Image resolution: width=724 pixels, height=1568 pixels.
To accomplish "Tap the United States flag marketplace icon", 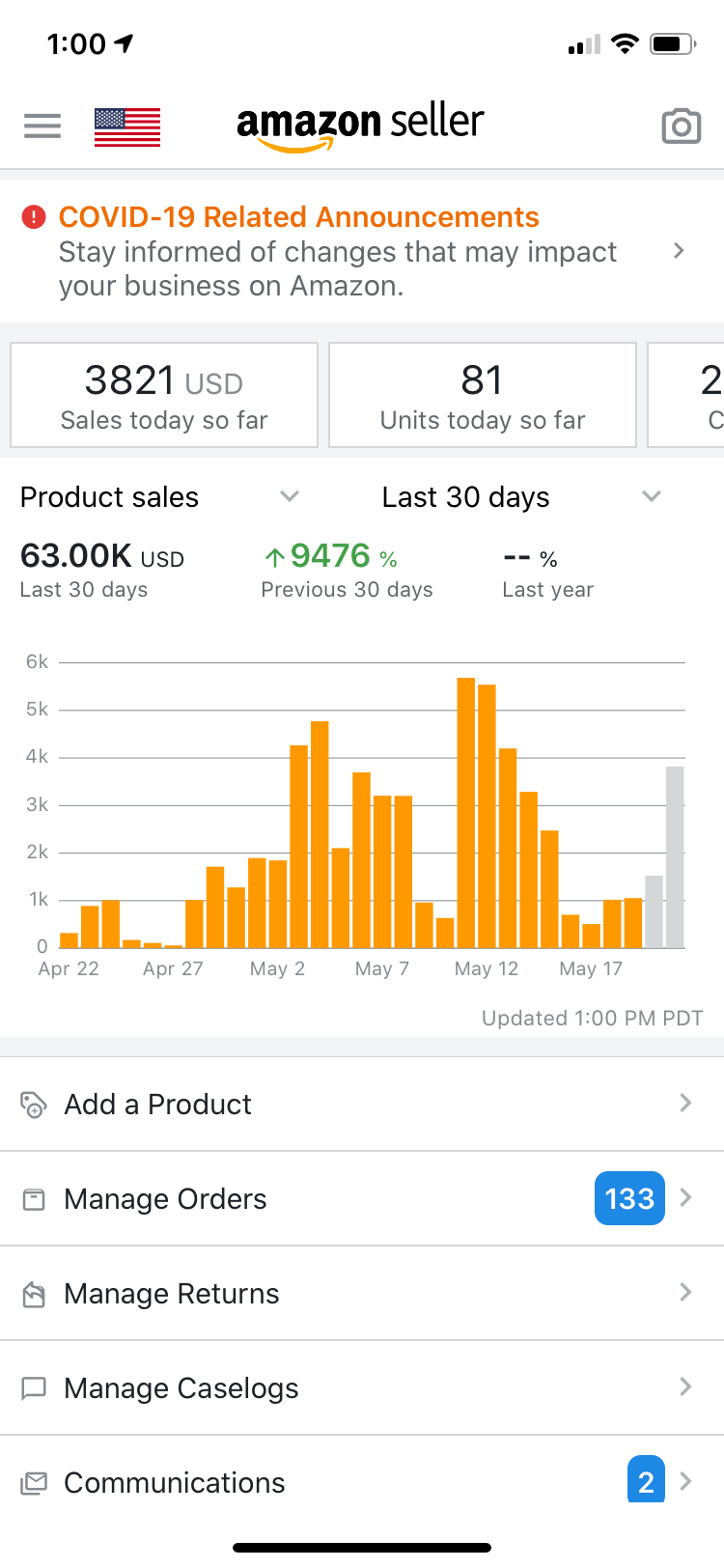I will [127, 126].
